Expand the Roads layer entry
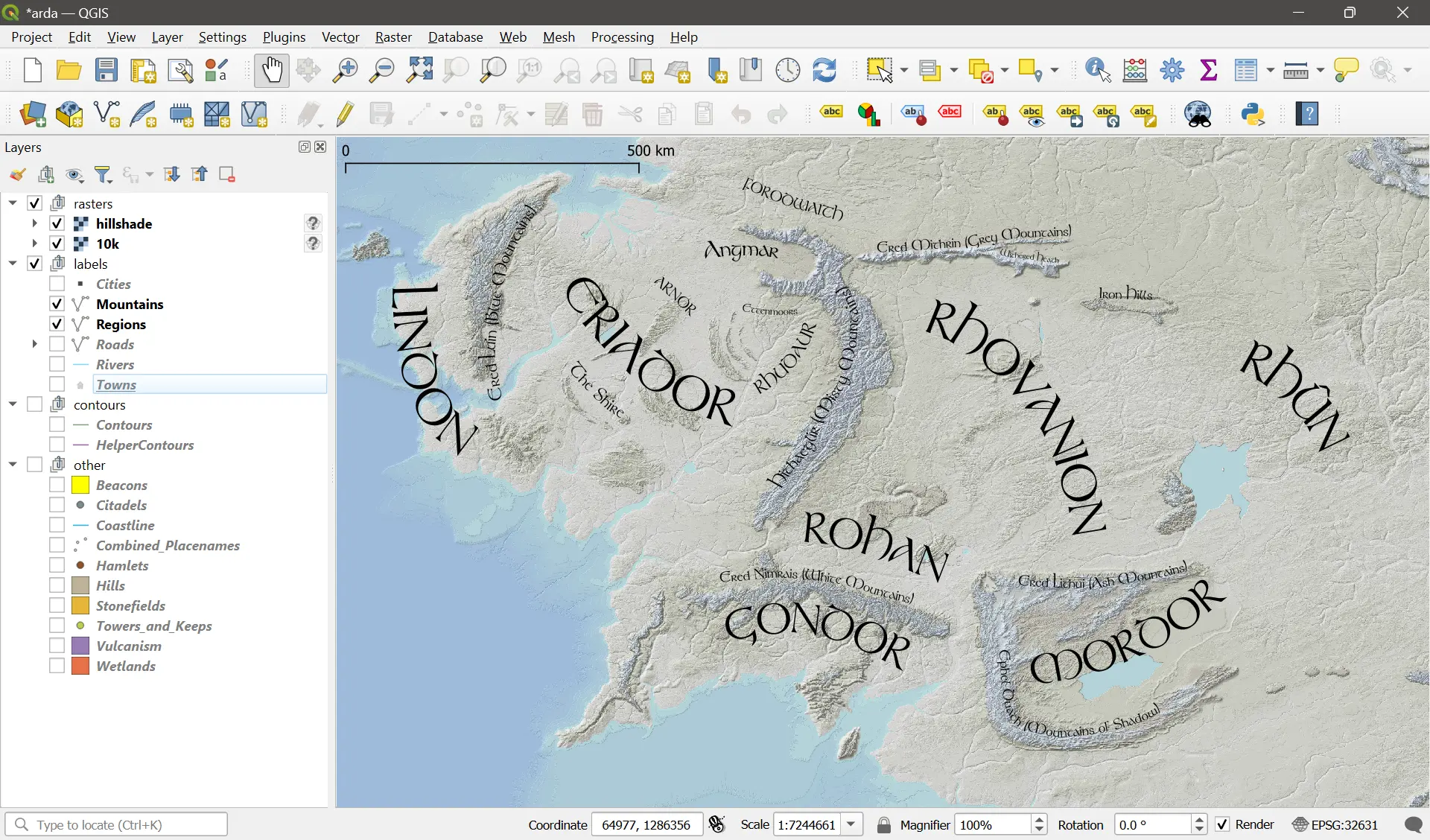 (34, 344)
